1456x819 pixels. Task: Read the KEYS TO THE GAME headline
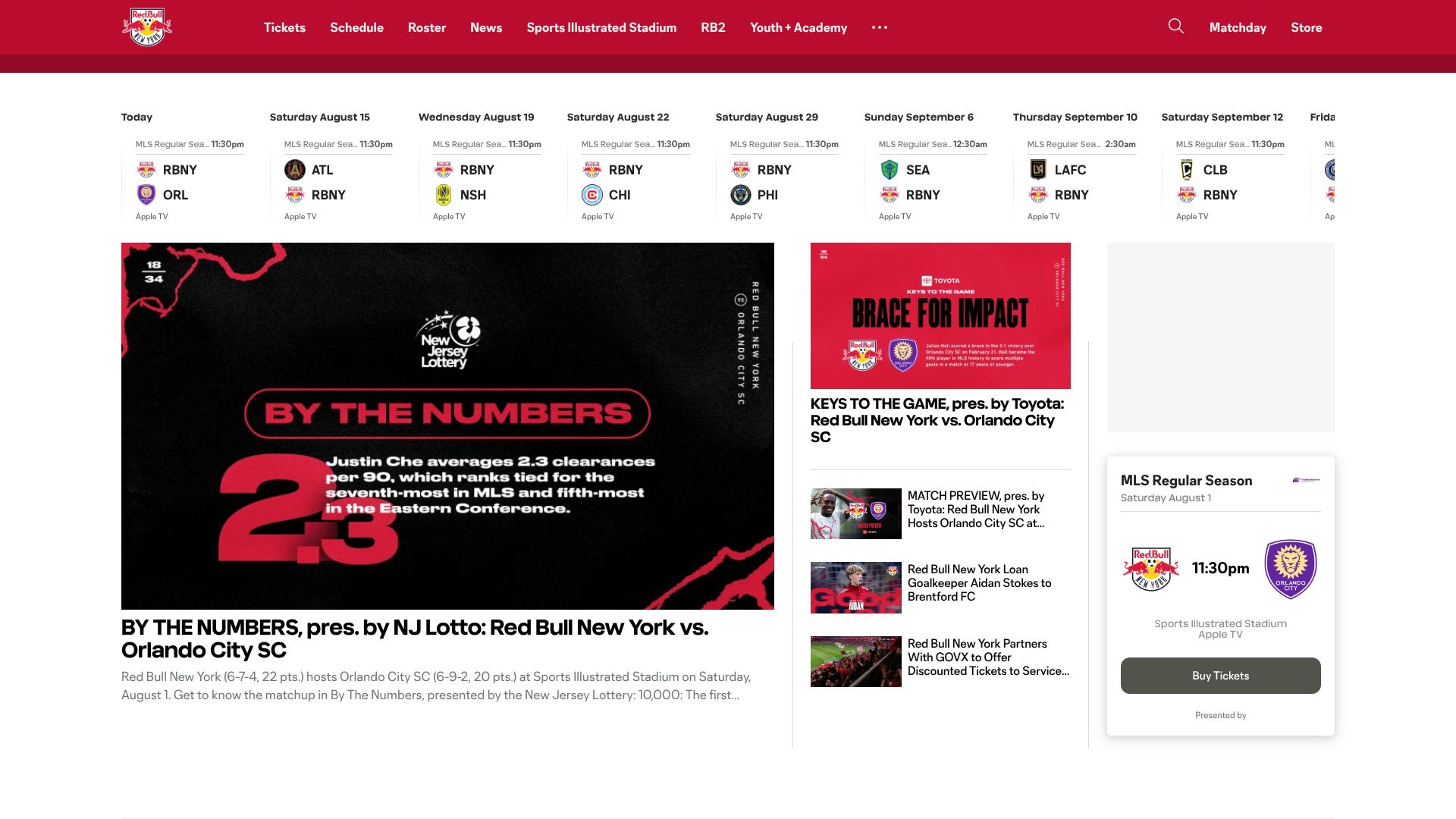(x=937, y=420)
